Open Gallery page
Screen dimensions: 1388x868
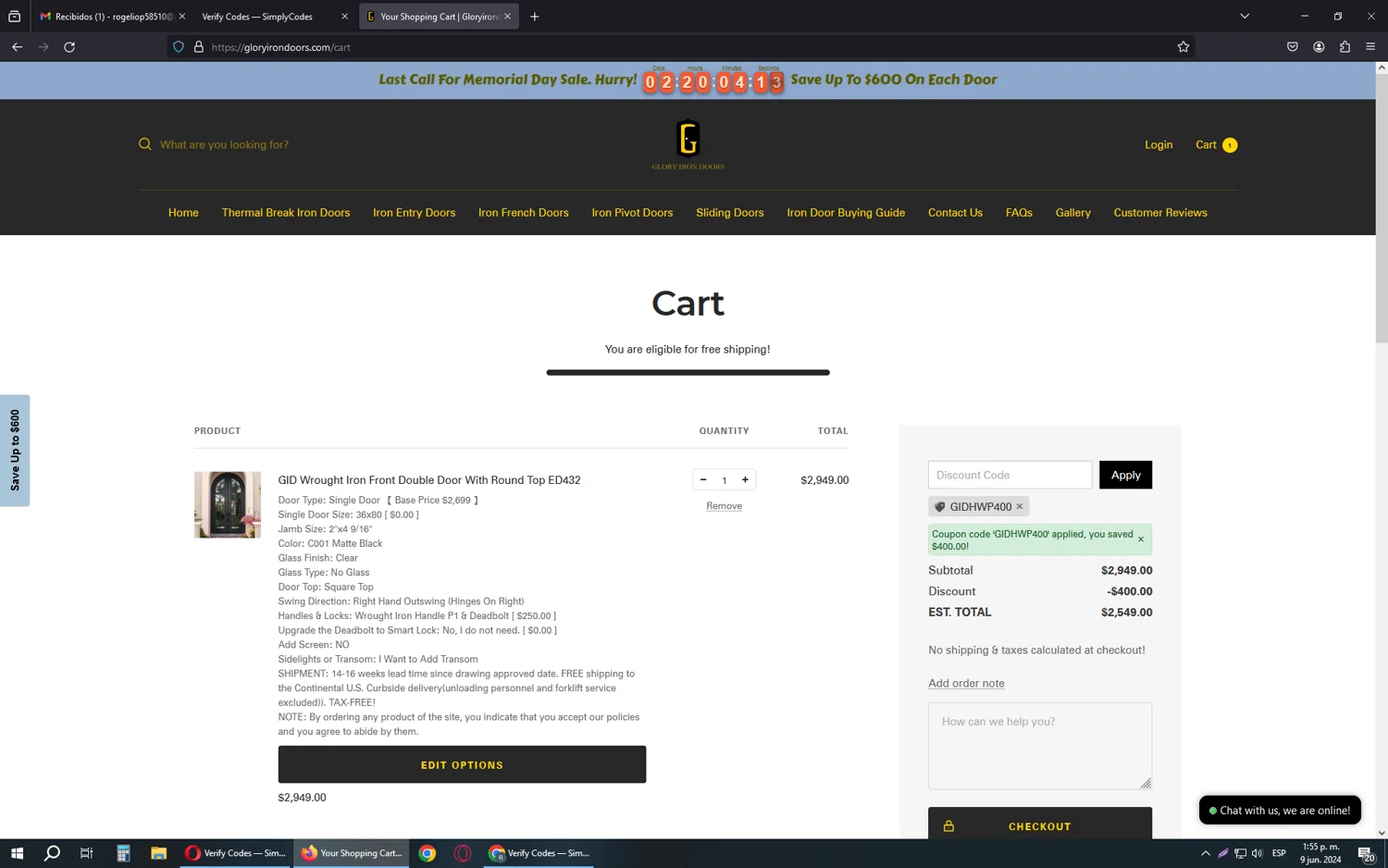point(1073,213)
